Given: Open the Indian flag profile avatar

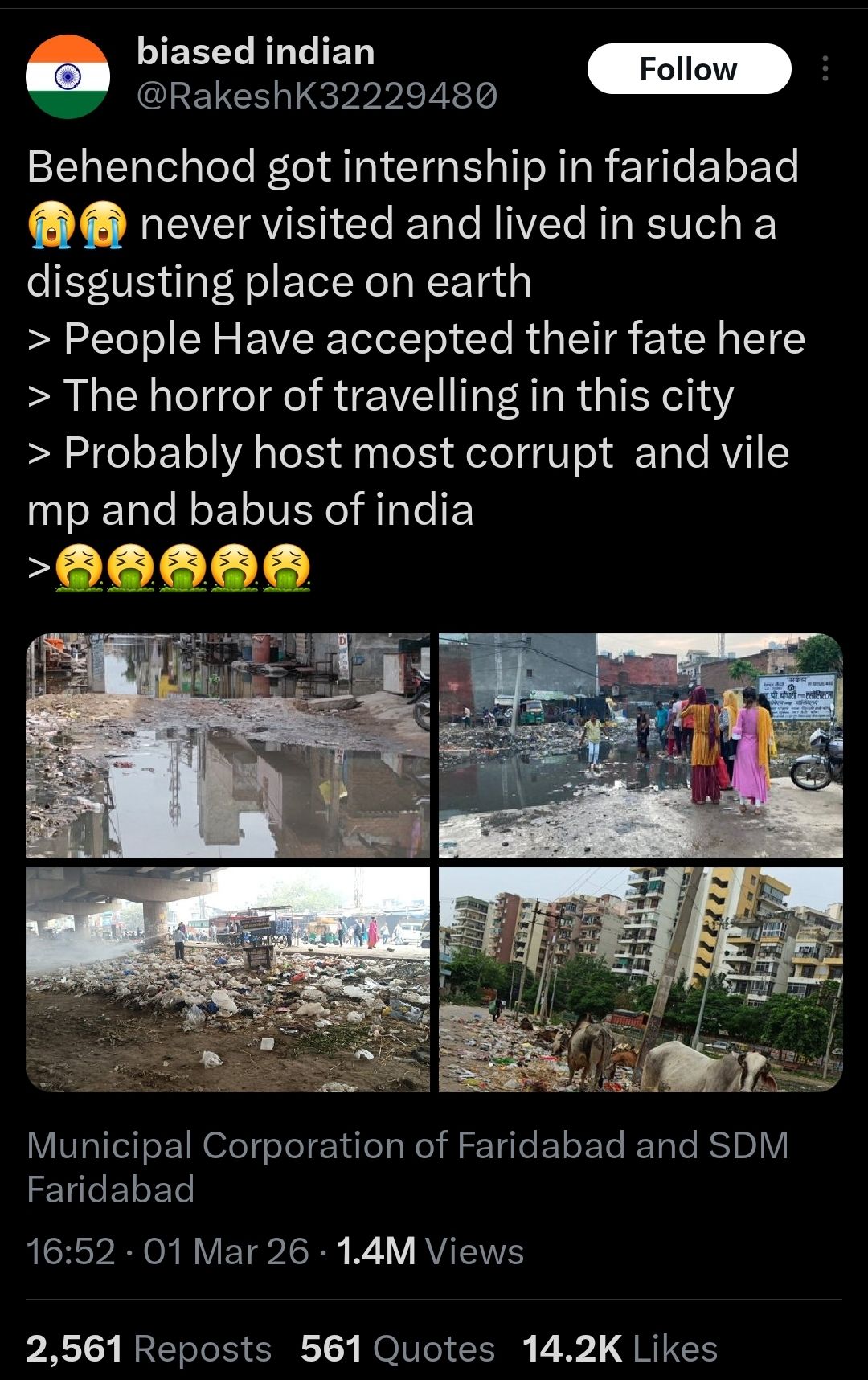Looking at the screenshot, I should (x=68, y=77).
